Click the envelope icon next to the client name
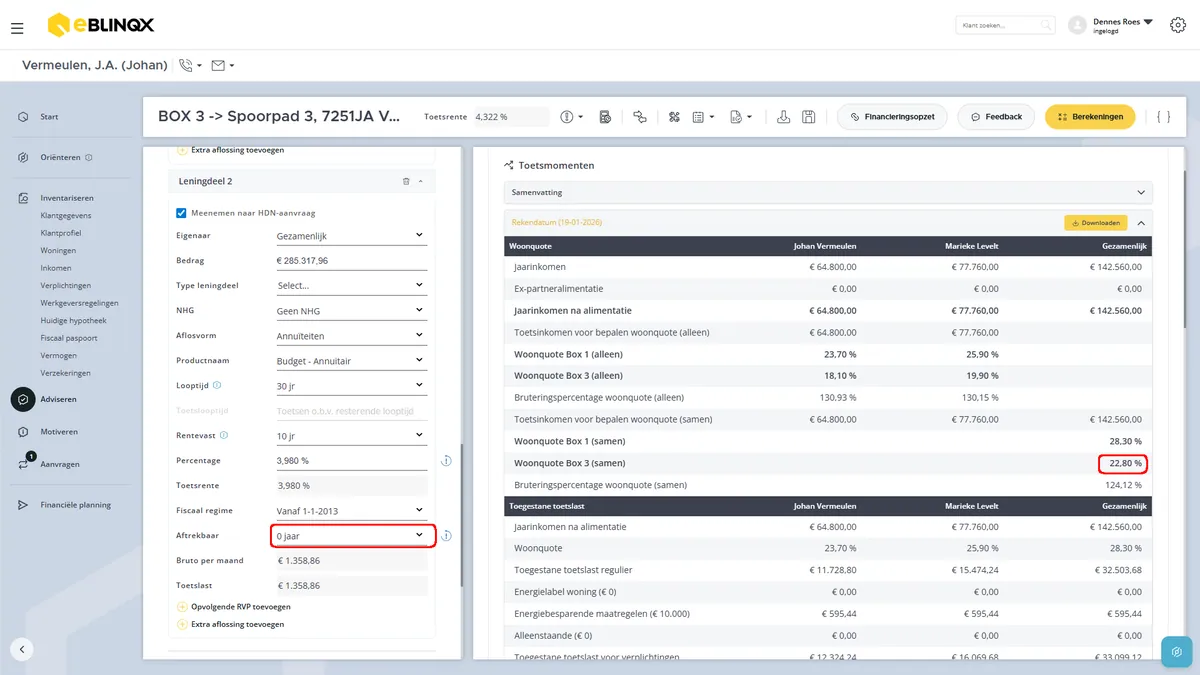The height and width of the screenshot is (675, 1200). [218, 66]
